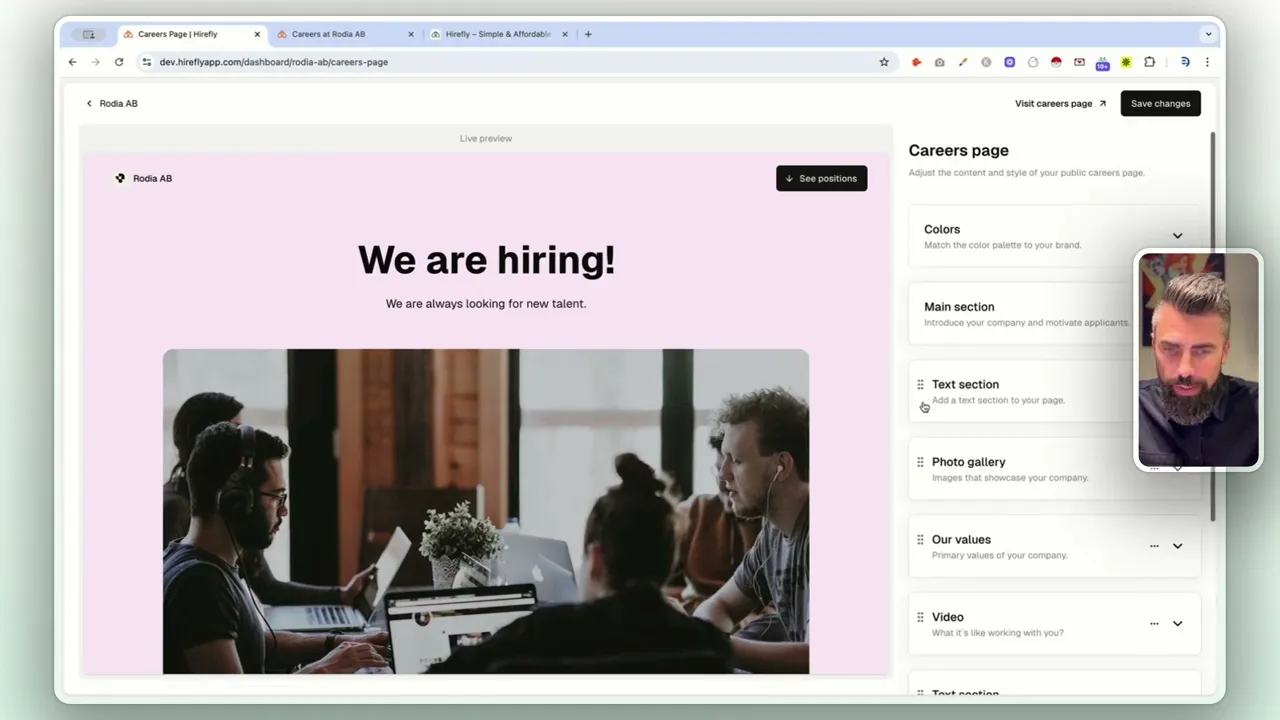Screen dimensions: 1280x720
Task: Click the extension icon with 10+ badge
Action: pyautogui.click(x=1102, y=63)
